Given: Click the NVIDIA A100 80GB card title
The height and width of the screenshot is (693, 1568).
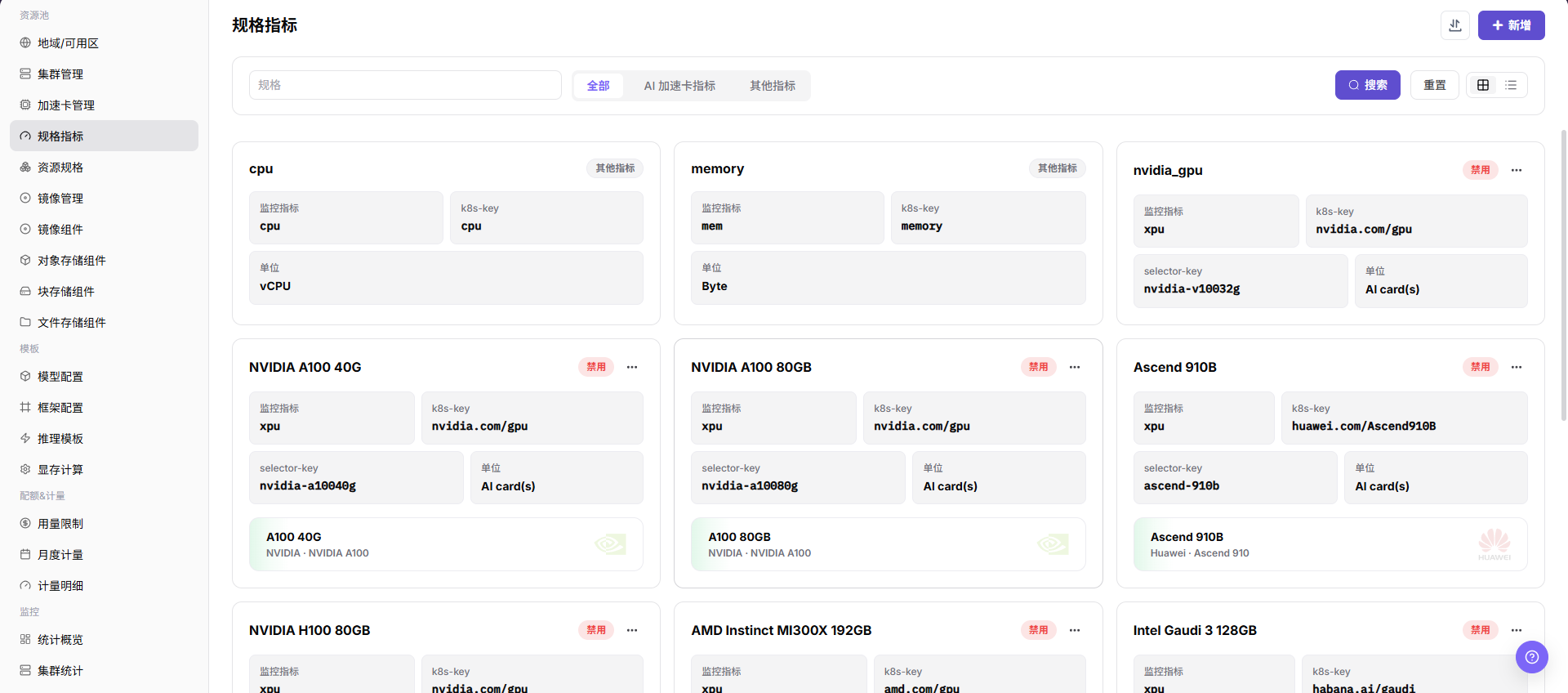Looking at the screenshot, I should (x=751, y=368).
